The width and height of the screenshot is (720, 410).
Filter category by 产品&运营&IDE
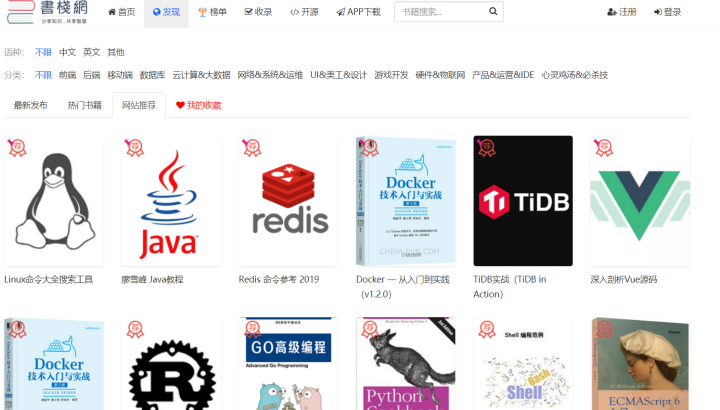pos(503,75)
